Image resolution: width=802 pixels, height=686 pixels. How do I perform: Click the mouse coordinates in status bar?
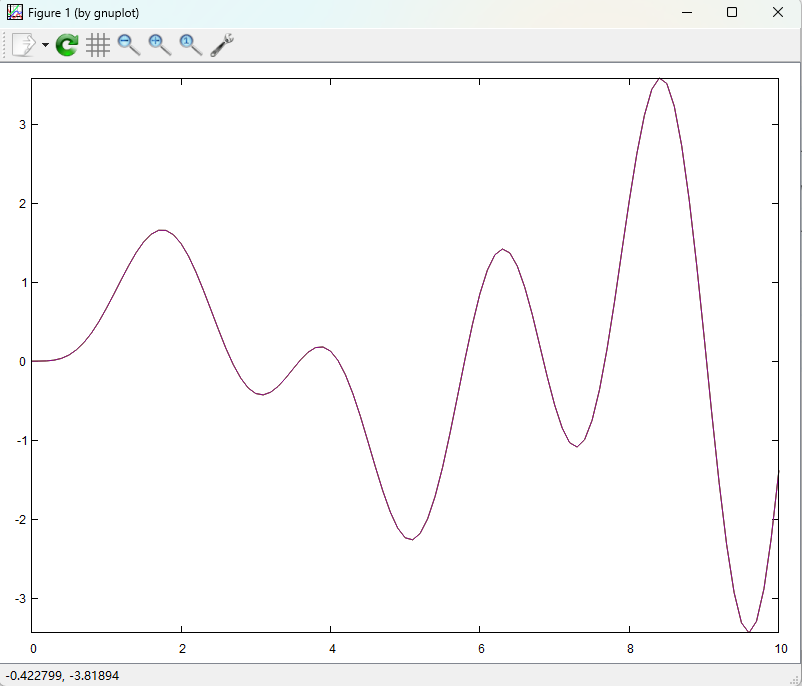point(62,676)
